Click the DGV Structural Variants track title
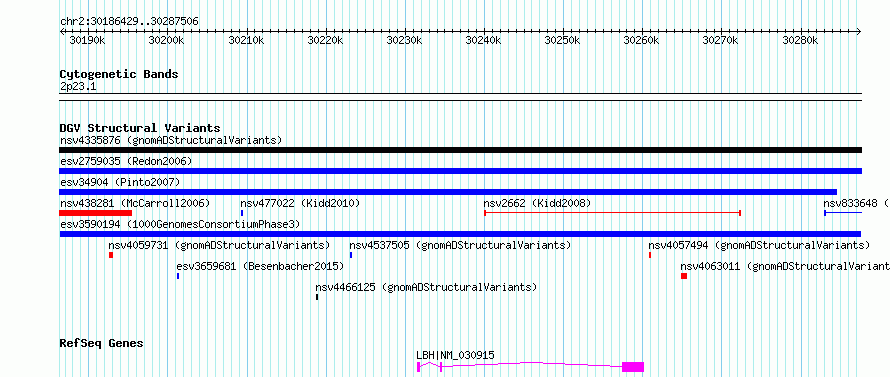Viewport: 890px width, 377px height. 140,128
